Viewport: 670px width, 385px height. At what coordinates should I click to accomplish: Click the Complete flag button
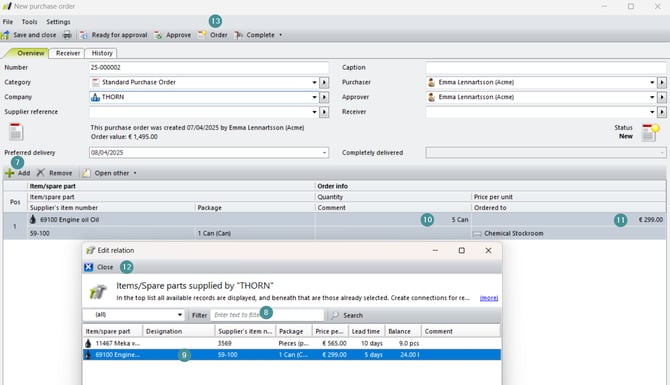(x=255, y=35)
